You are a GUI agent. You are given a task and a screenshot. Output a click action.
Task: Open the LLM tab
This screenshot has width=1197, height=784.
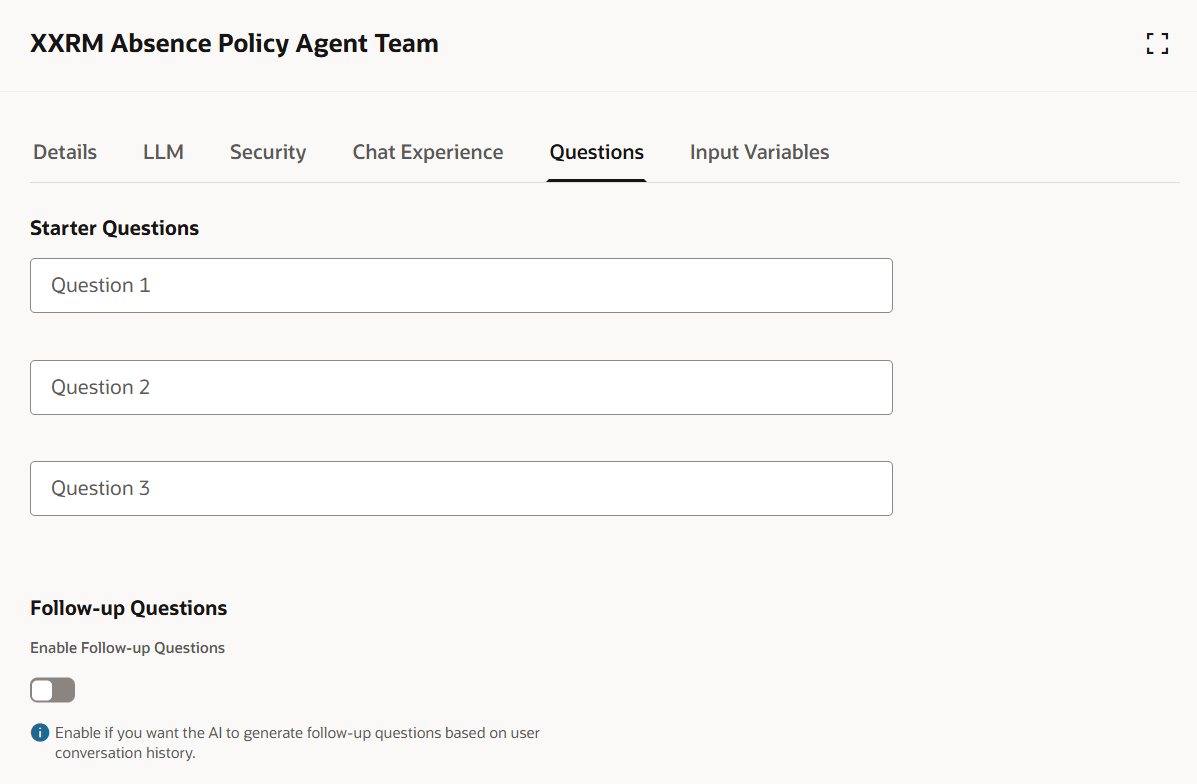(x=163, y=152)
